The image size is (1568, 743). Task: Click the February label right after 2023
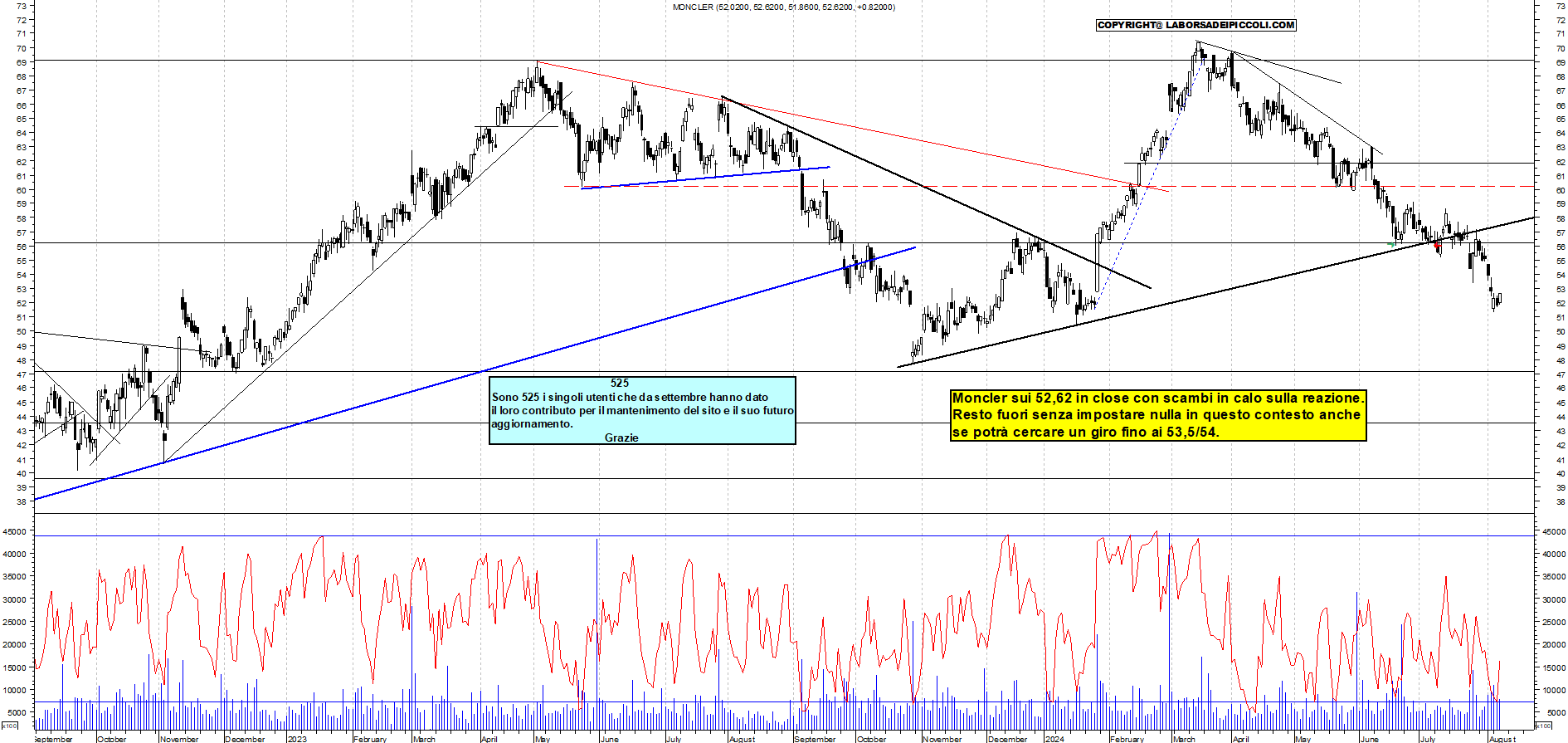pos(370,739)
